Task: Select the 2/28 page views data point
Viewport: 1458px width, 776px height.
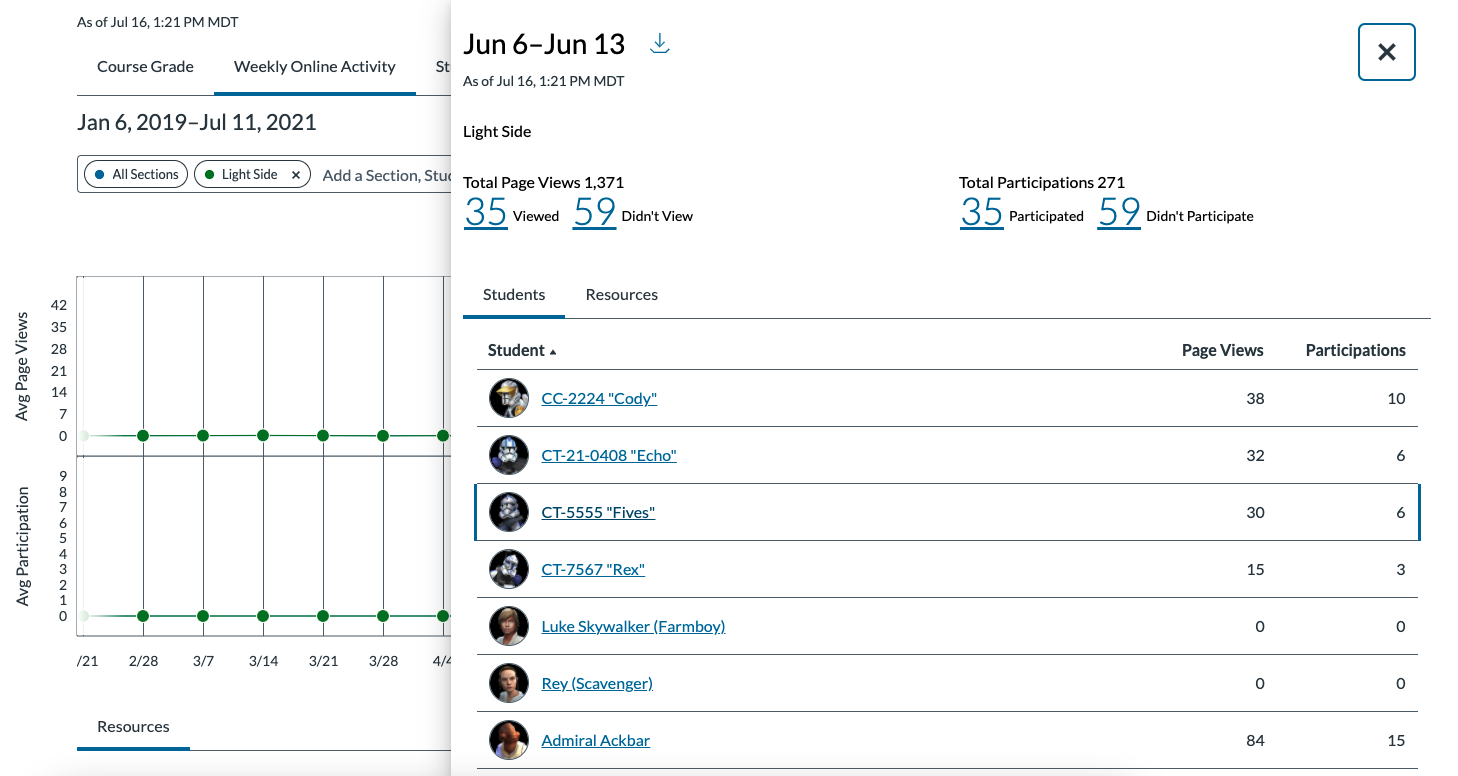Action: click(143, 436)
